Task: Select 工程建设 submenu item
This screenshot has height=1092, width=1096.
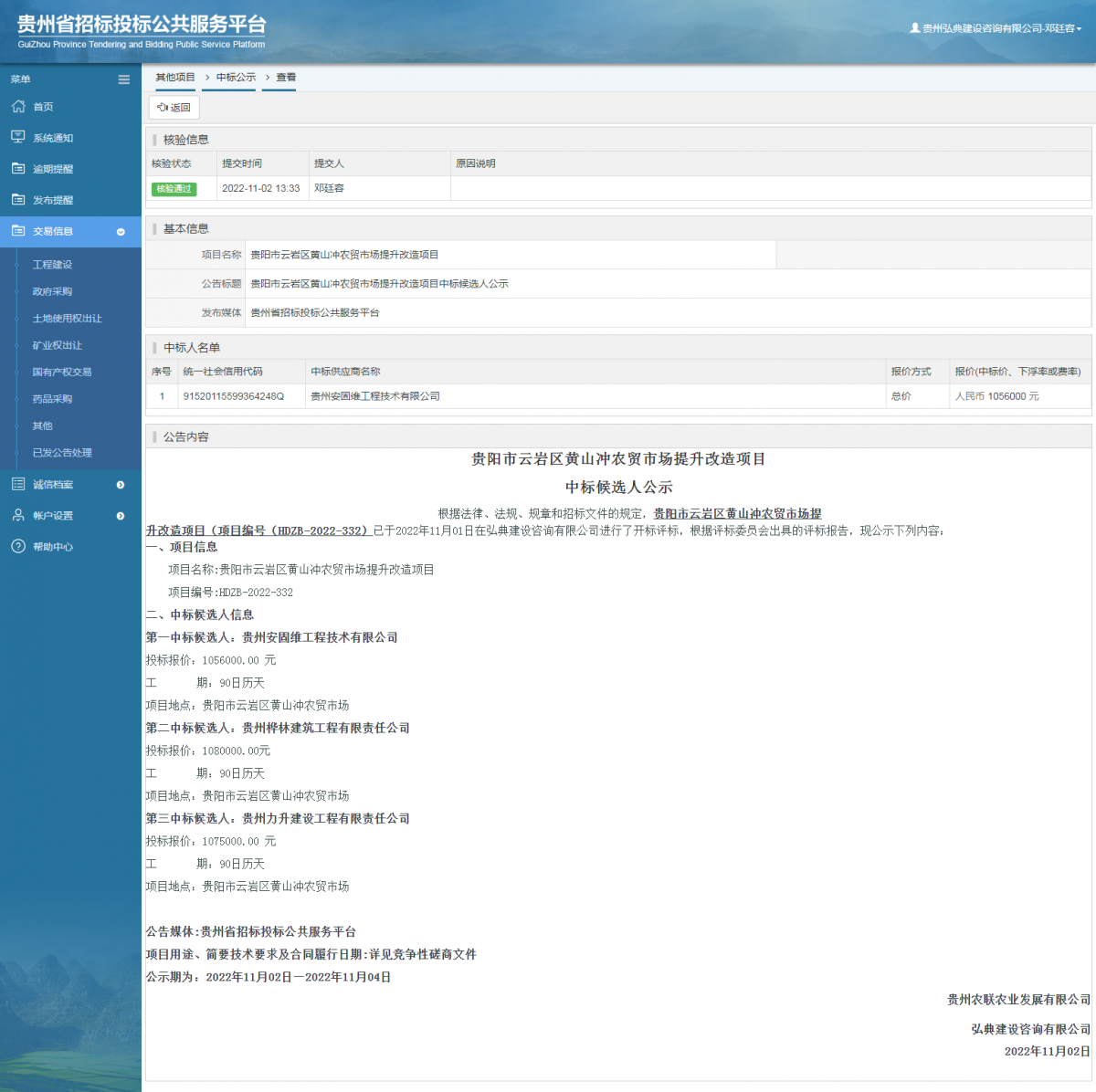Action: (52, 265)
